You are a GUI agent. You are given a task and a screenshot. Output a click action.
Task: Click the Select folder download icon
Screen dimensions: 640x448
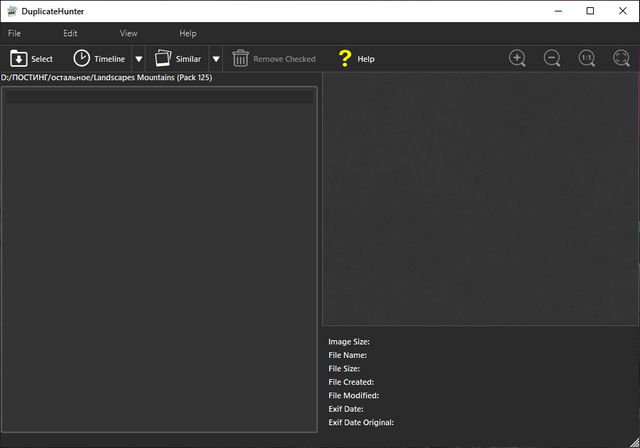[x=19, y=59]
